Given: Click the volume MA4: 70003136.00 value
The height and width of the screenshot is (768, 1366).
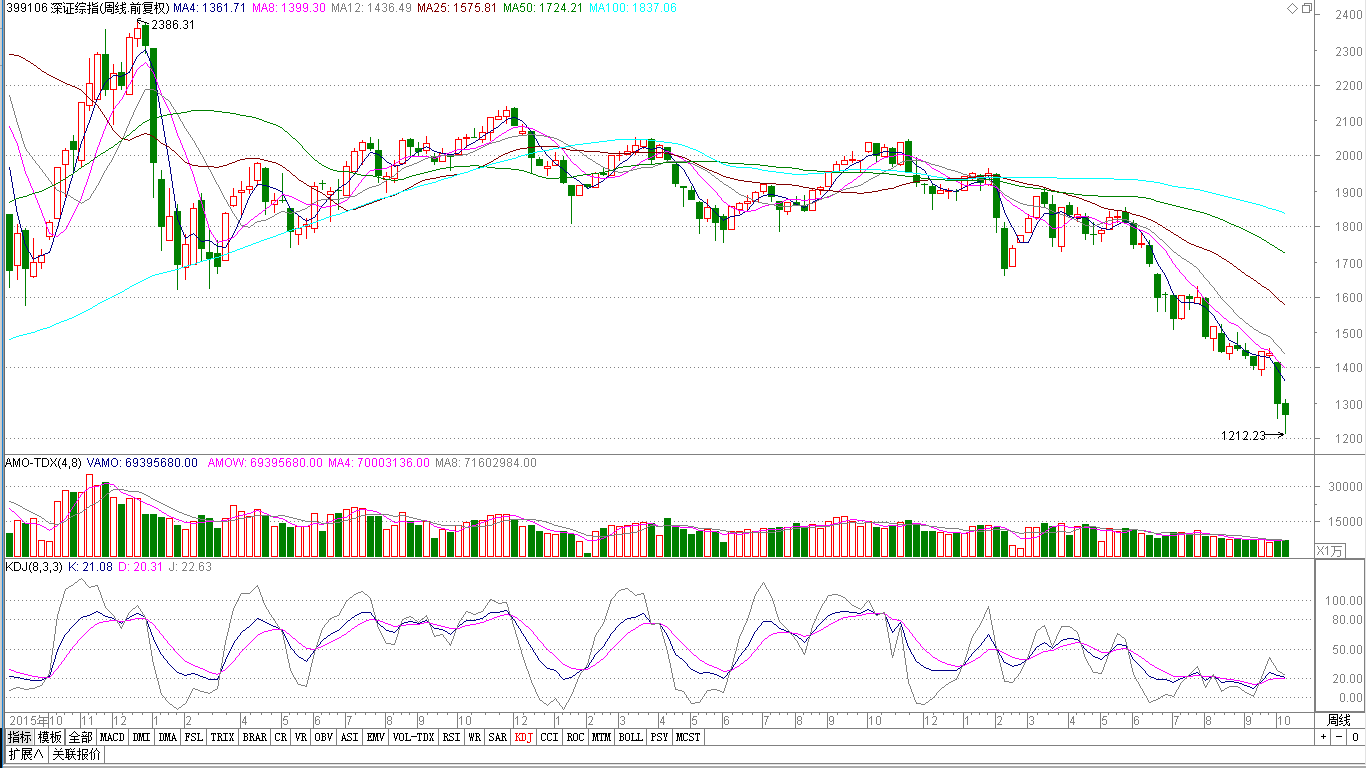Looking at the screenshot, I should point(379,463).
